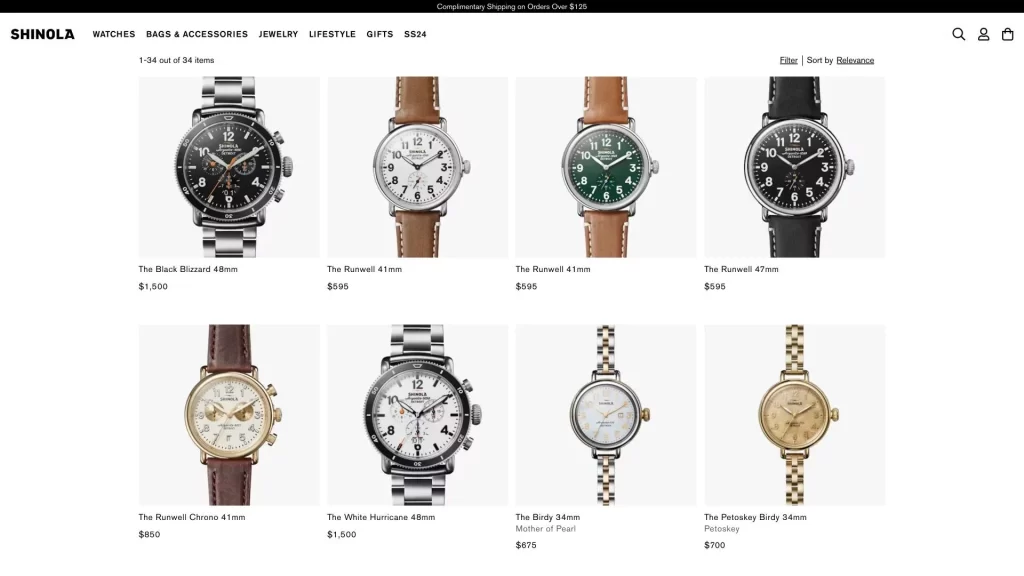The height and width of the screenshot is (576, 1024).
Task: Open the Filter options link
Action: point(788,60)
